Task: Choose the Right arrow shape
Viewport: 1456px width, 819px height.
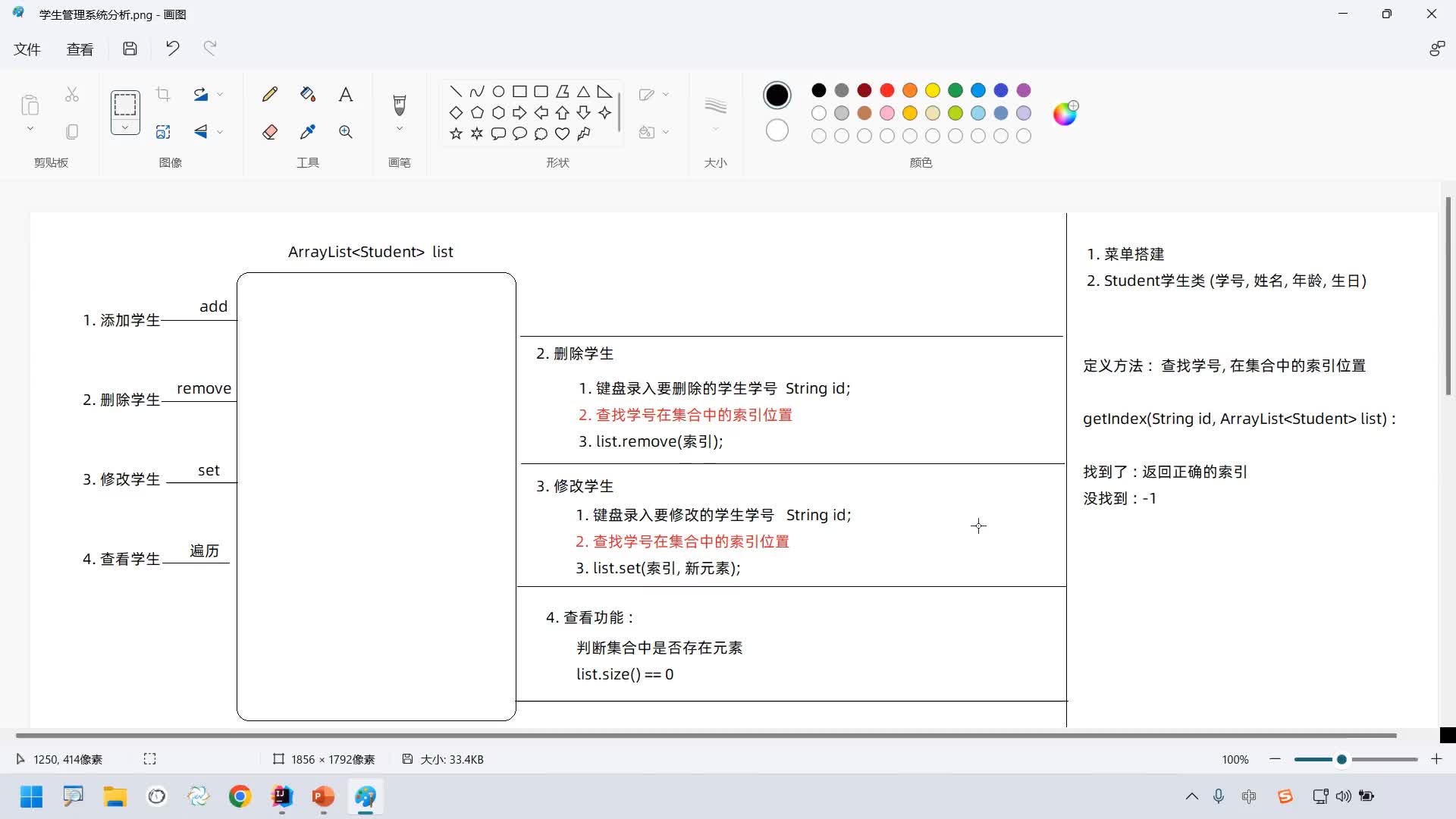Action: point(519,113)
